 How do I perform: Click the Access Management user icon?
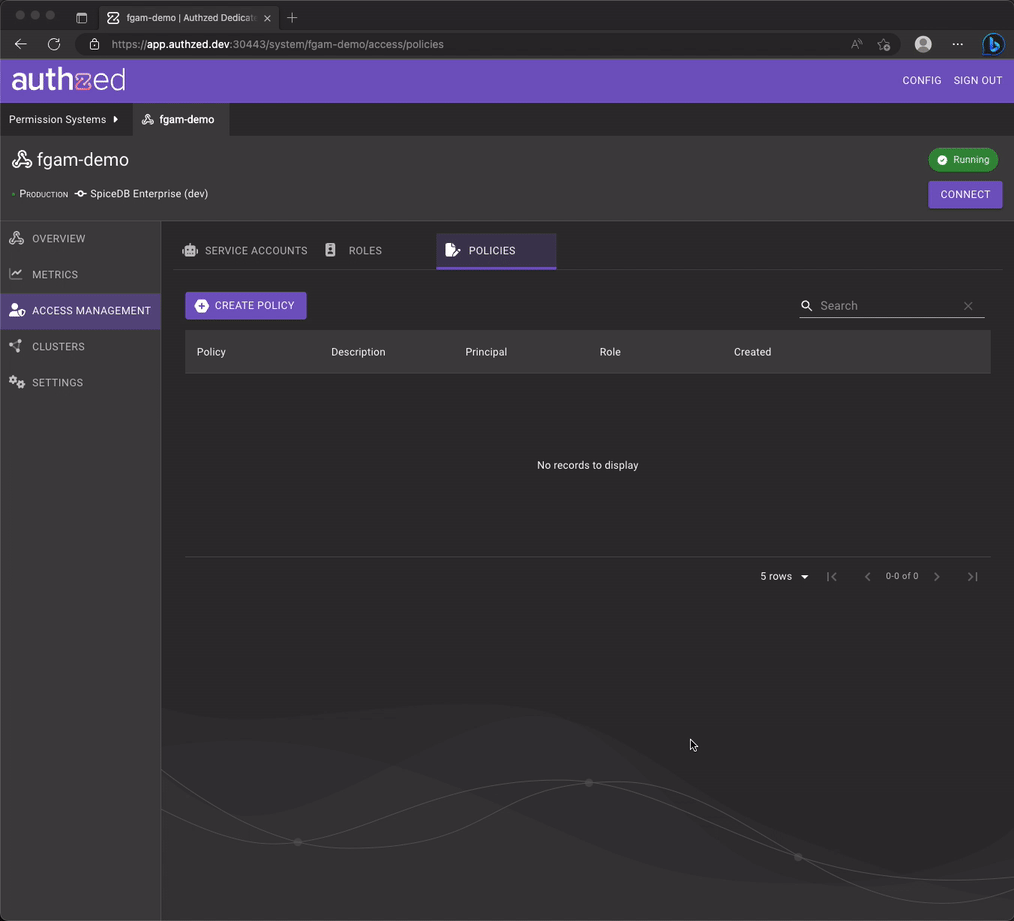tap(17, 310)
